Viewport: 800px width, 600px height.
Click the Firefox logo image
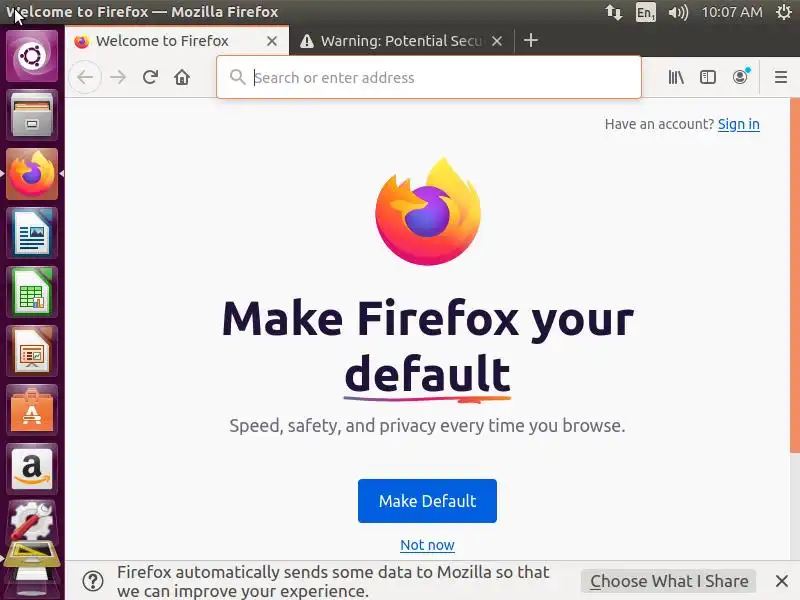click(428, 211)
